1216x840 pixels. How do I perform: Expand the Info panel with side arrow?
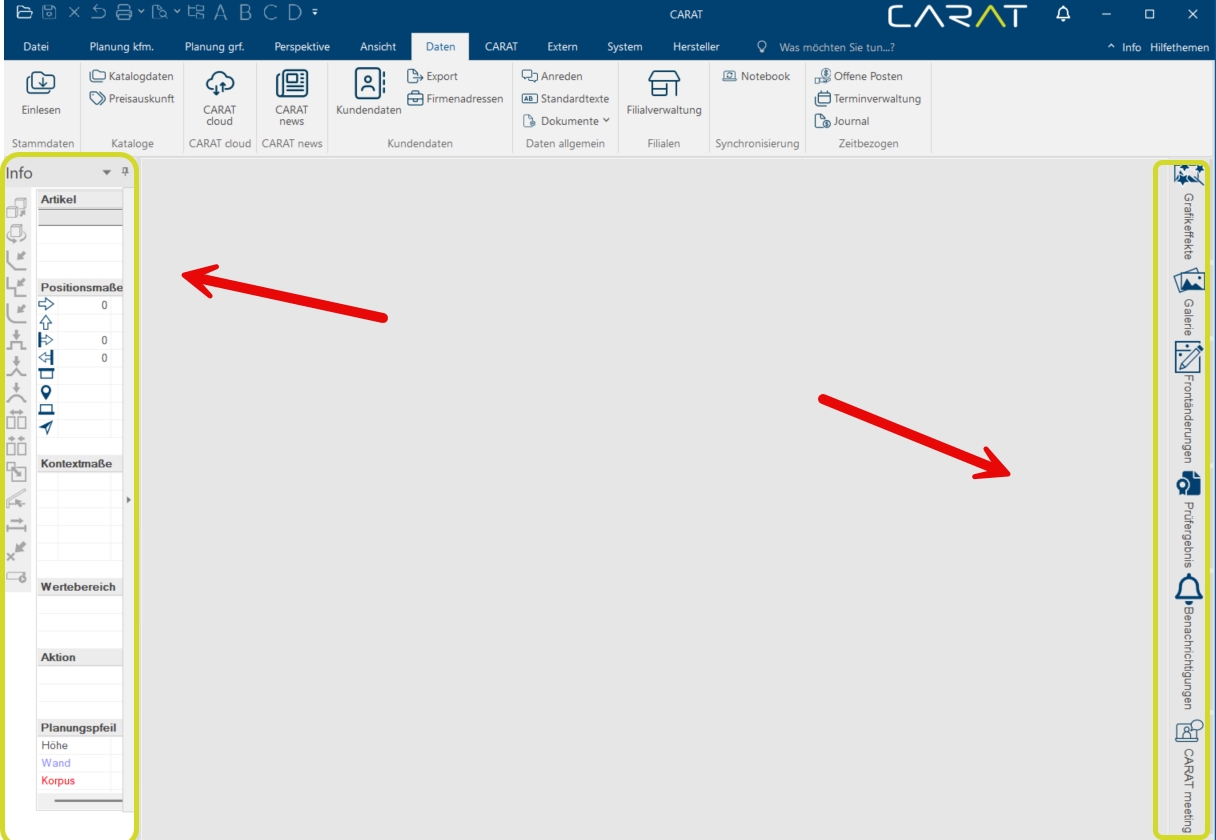[x=128, y=498]
